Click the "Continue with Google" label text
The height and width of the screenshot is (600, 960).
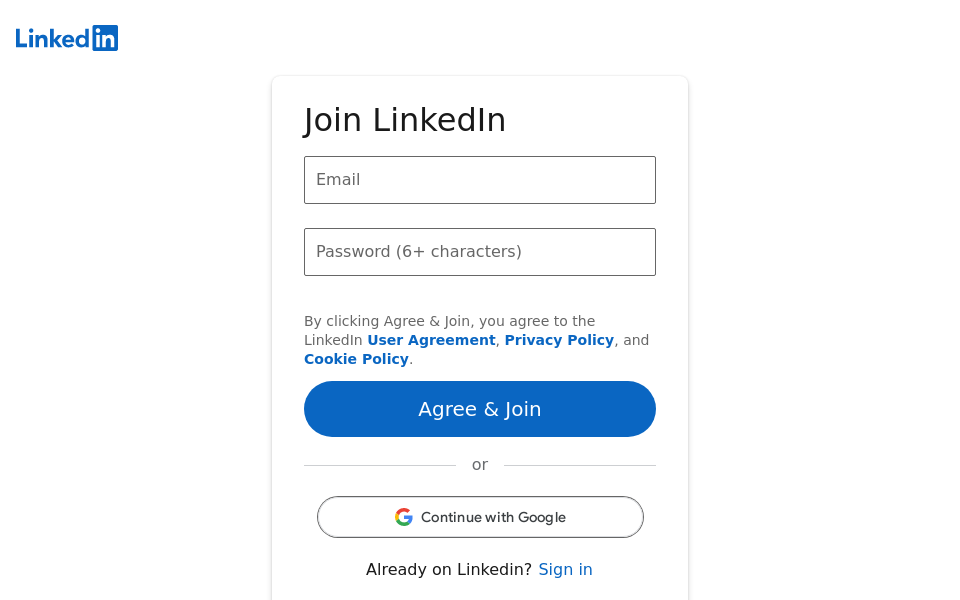493,517
